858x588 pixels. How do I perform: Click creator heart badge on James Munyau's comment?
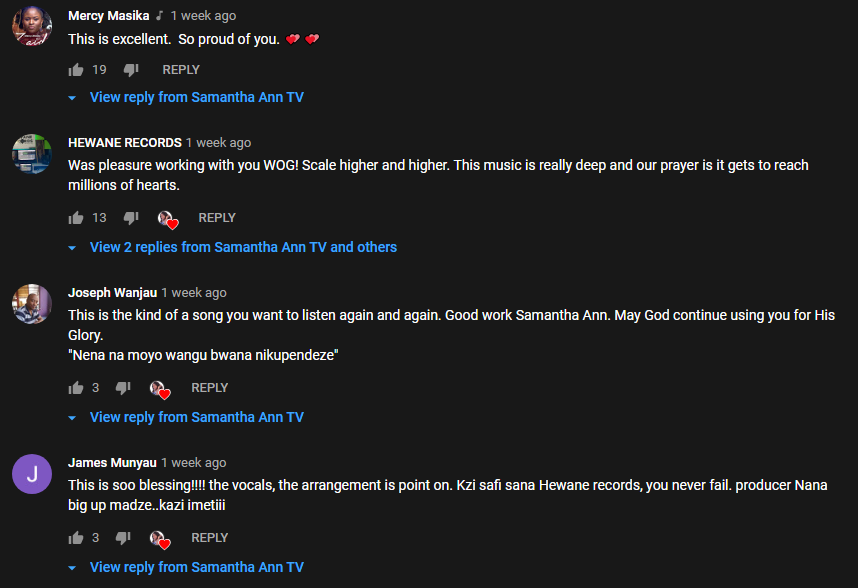160,539
